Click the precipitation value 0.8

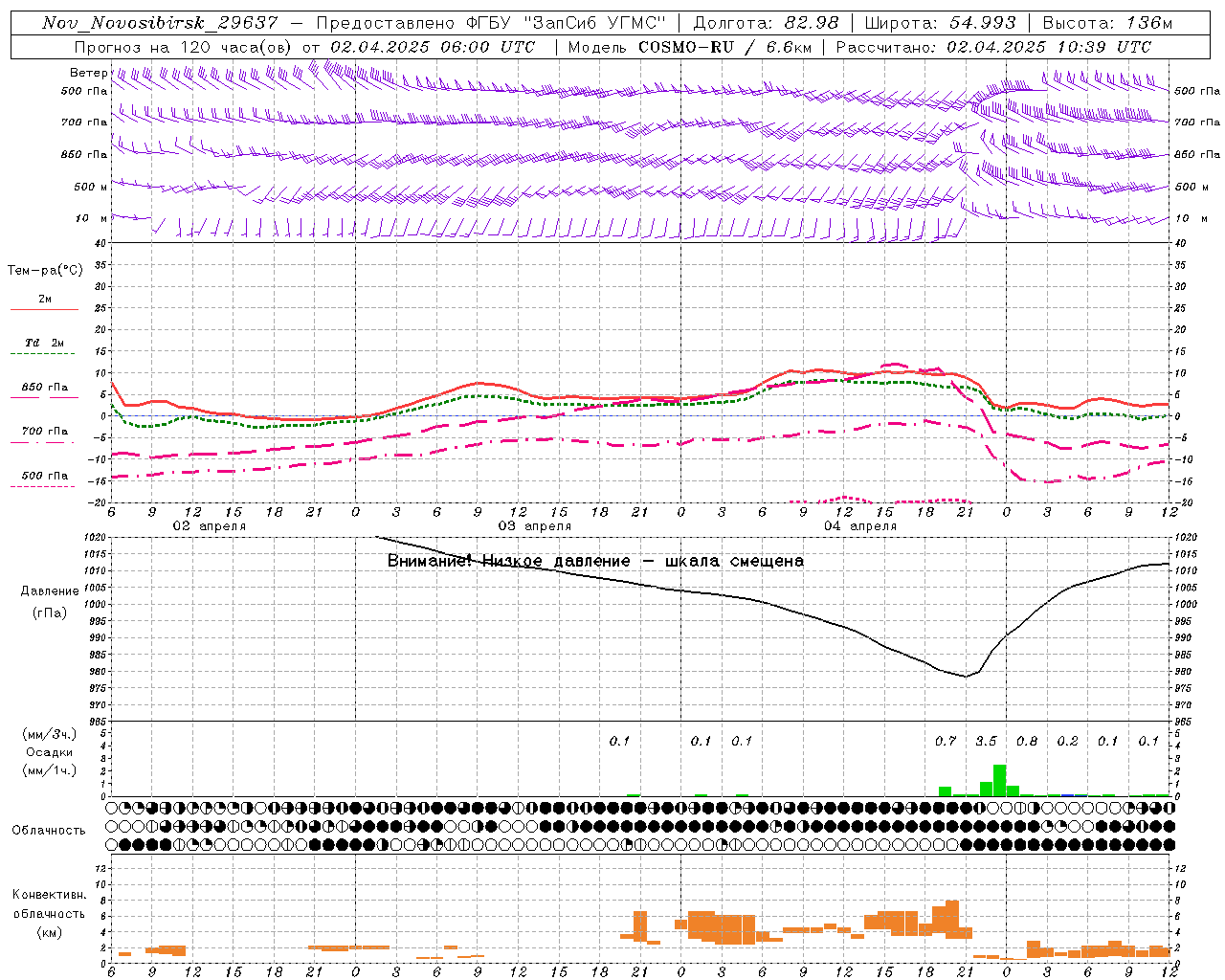1027,741
